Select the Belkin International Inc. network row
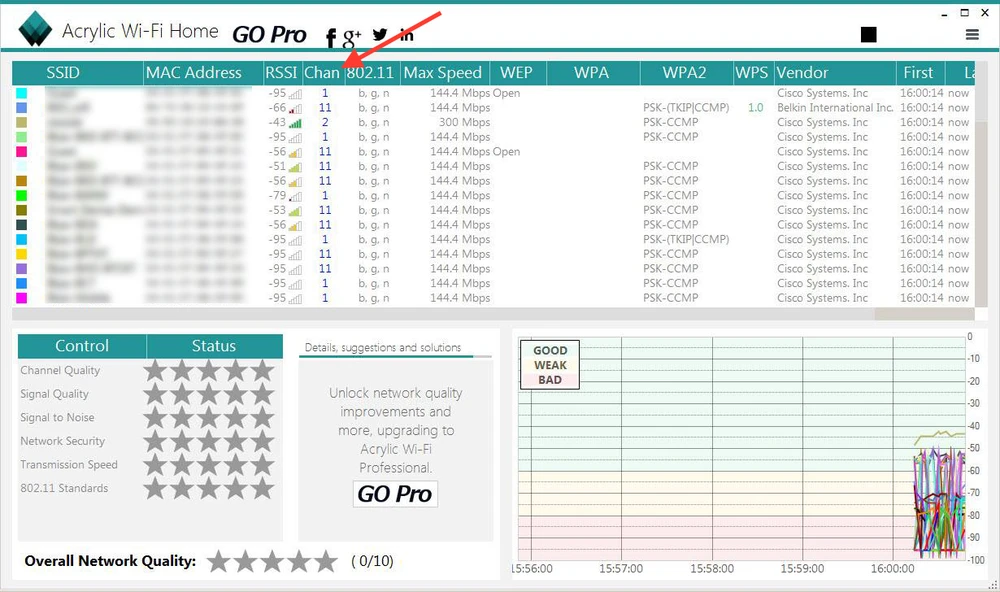Viewport: 1000px width, 592px height. [500, 108]
